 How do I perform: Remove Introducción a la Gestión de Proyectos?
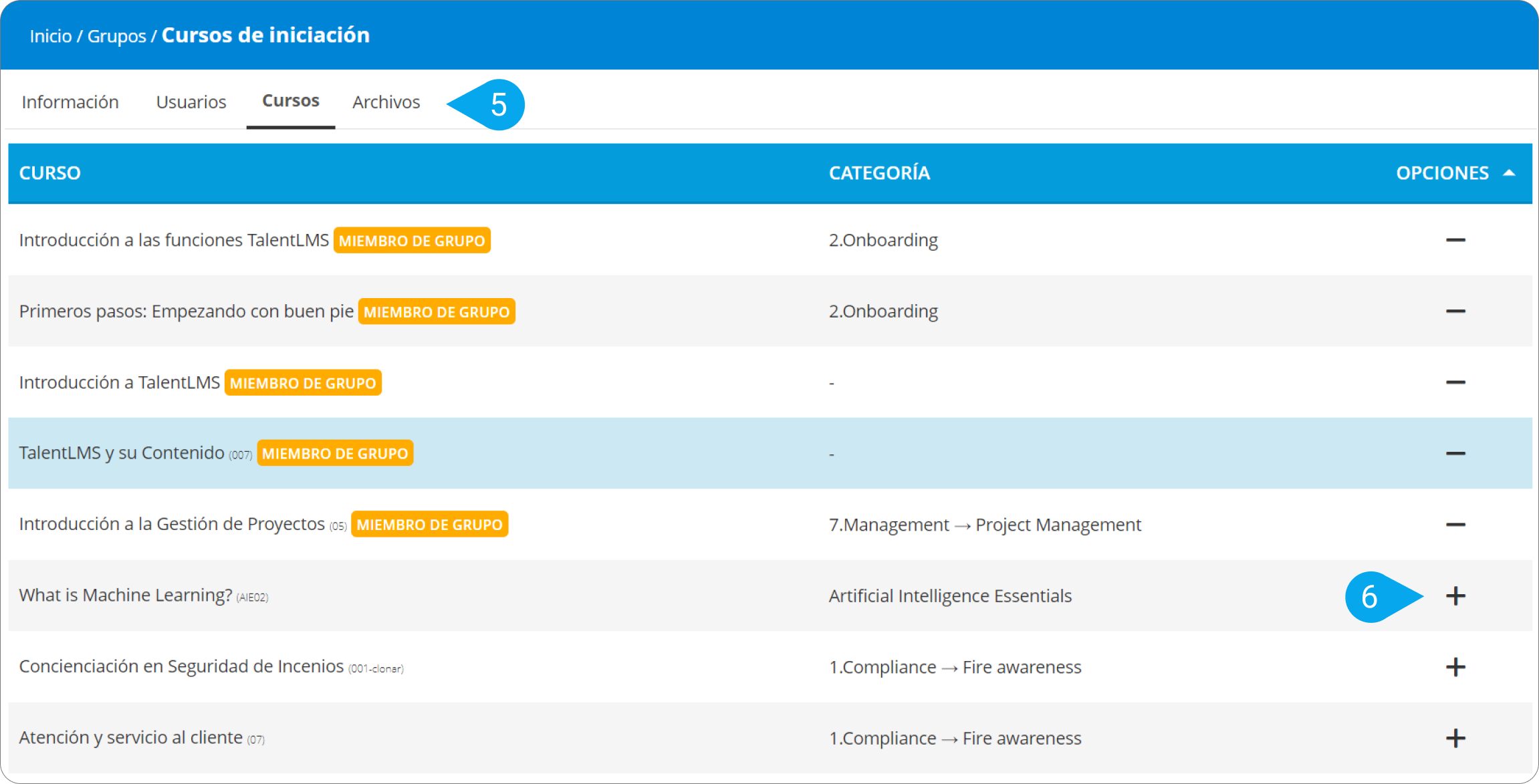(1455, 525)
